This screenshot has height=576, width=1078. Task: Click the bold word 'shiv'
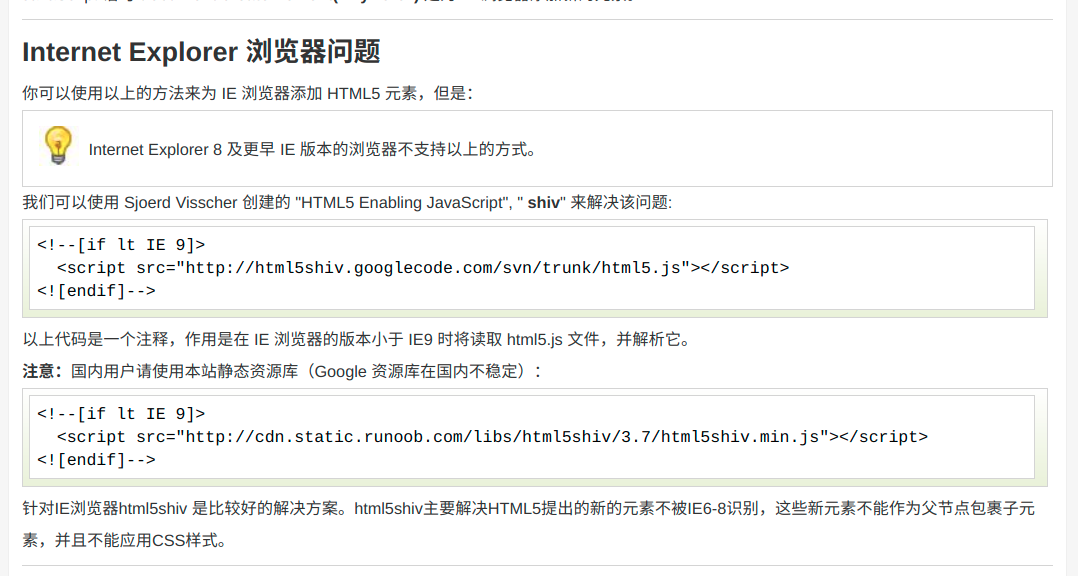tap(544, 202)
